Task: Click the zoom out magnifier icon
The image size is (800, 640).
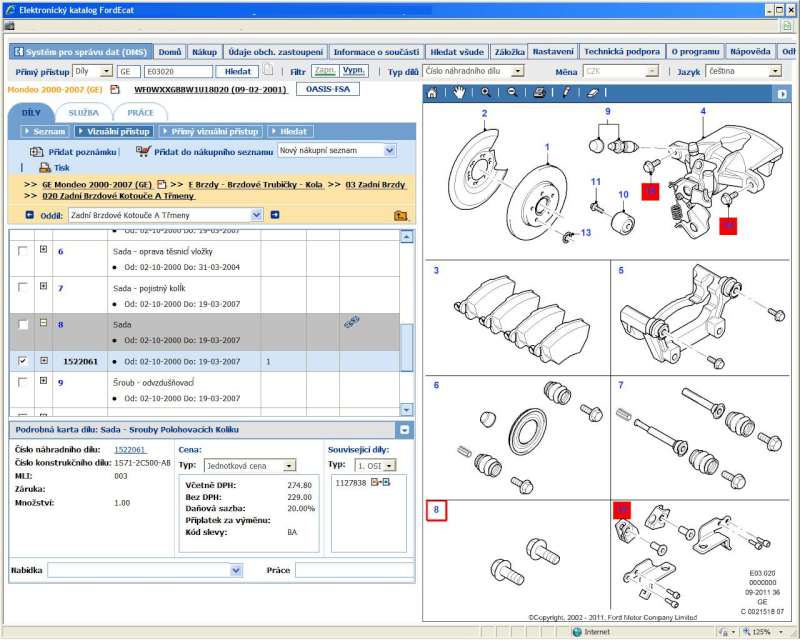Action: 512,93
